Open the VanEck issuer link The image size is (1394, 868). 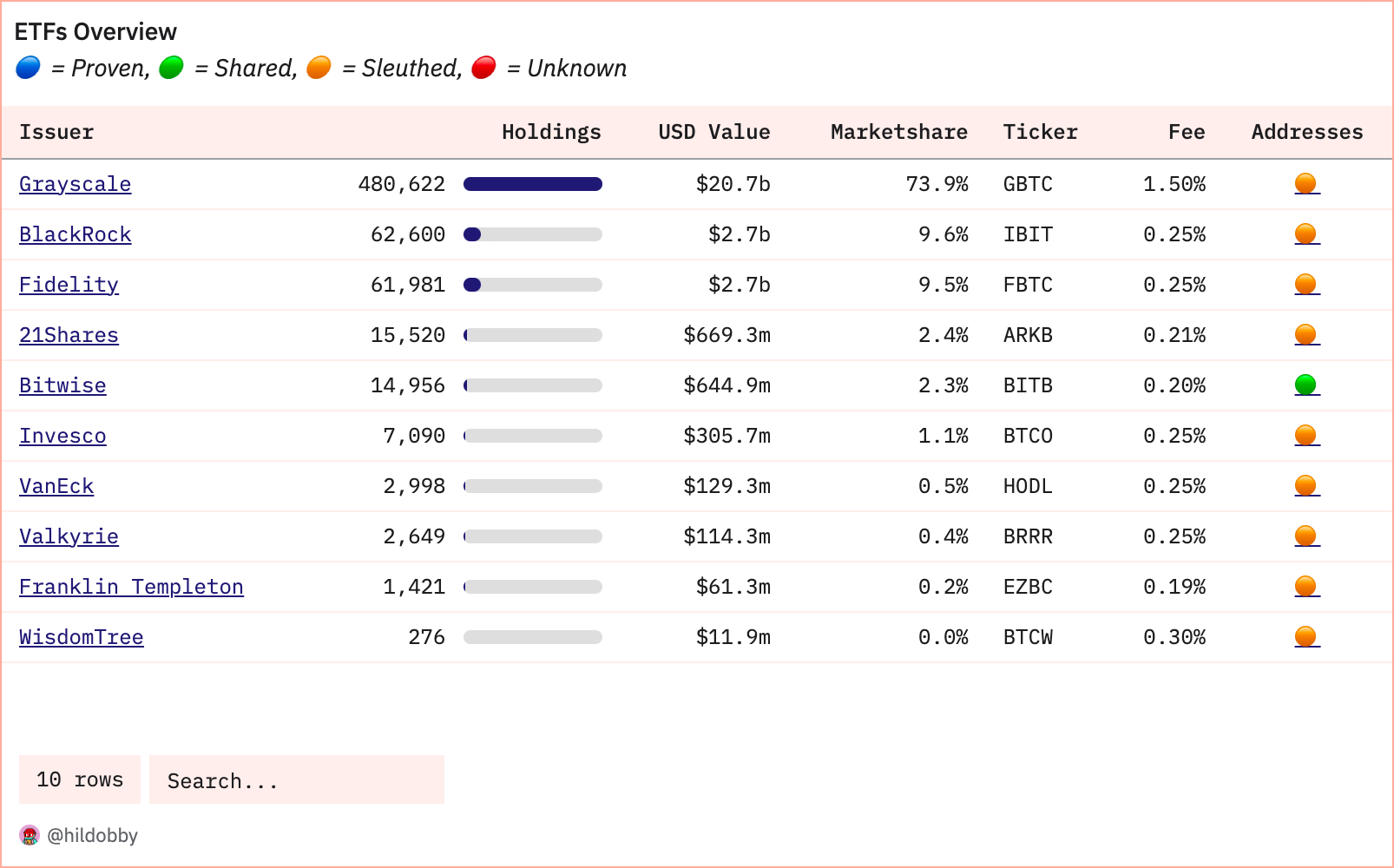56,486
